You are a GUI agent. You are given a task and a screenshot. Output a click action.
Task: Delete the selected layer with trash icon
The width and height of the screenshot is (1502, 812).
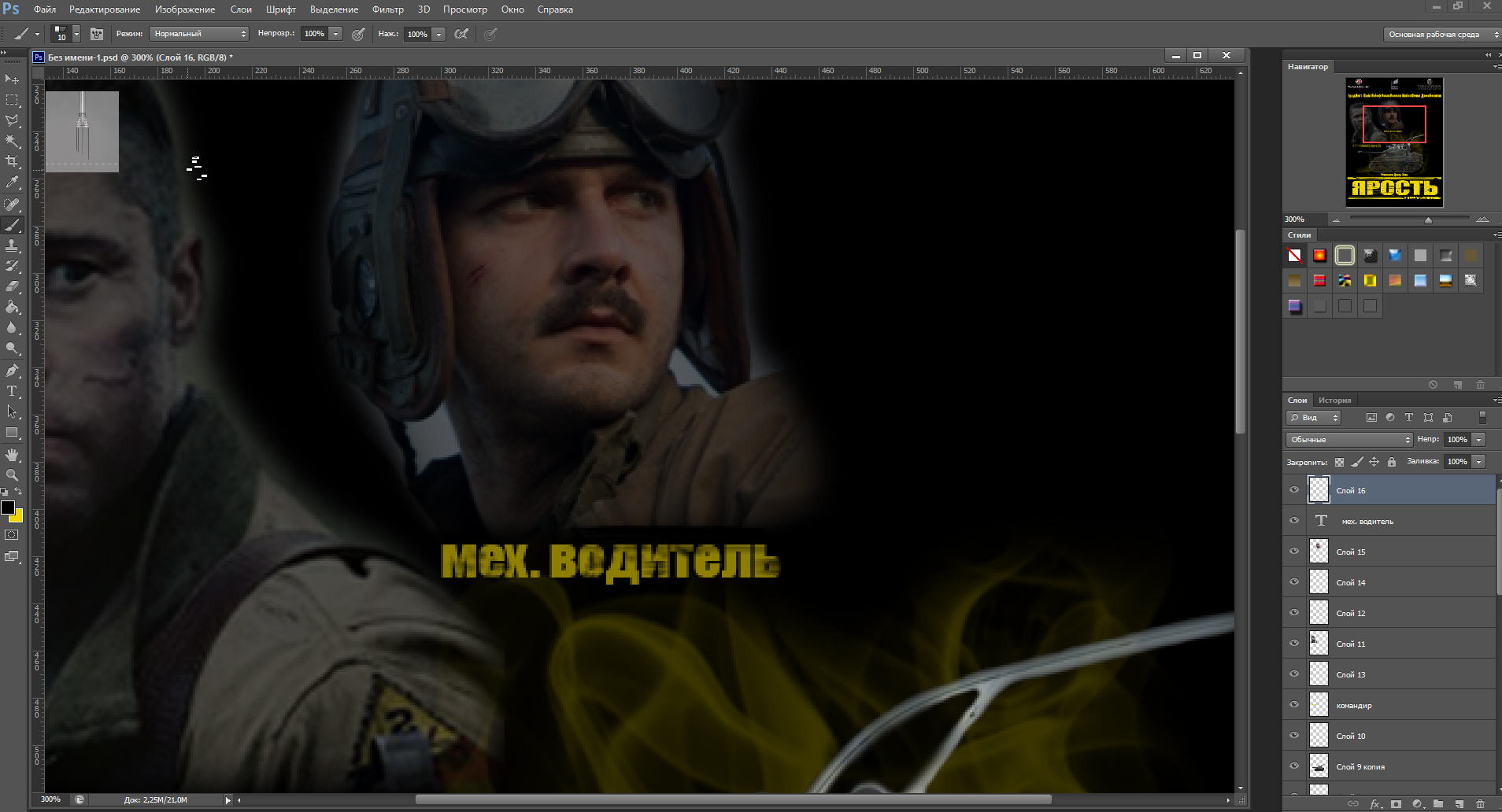point(1480,804)
